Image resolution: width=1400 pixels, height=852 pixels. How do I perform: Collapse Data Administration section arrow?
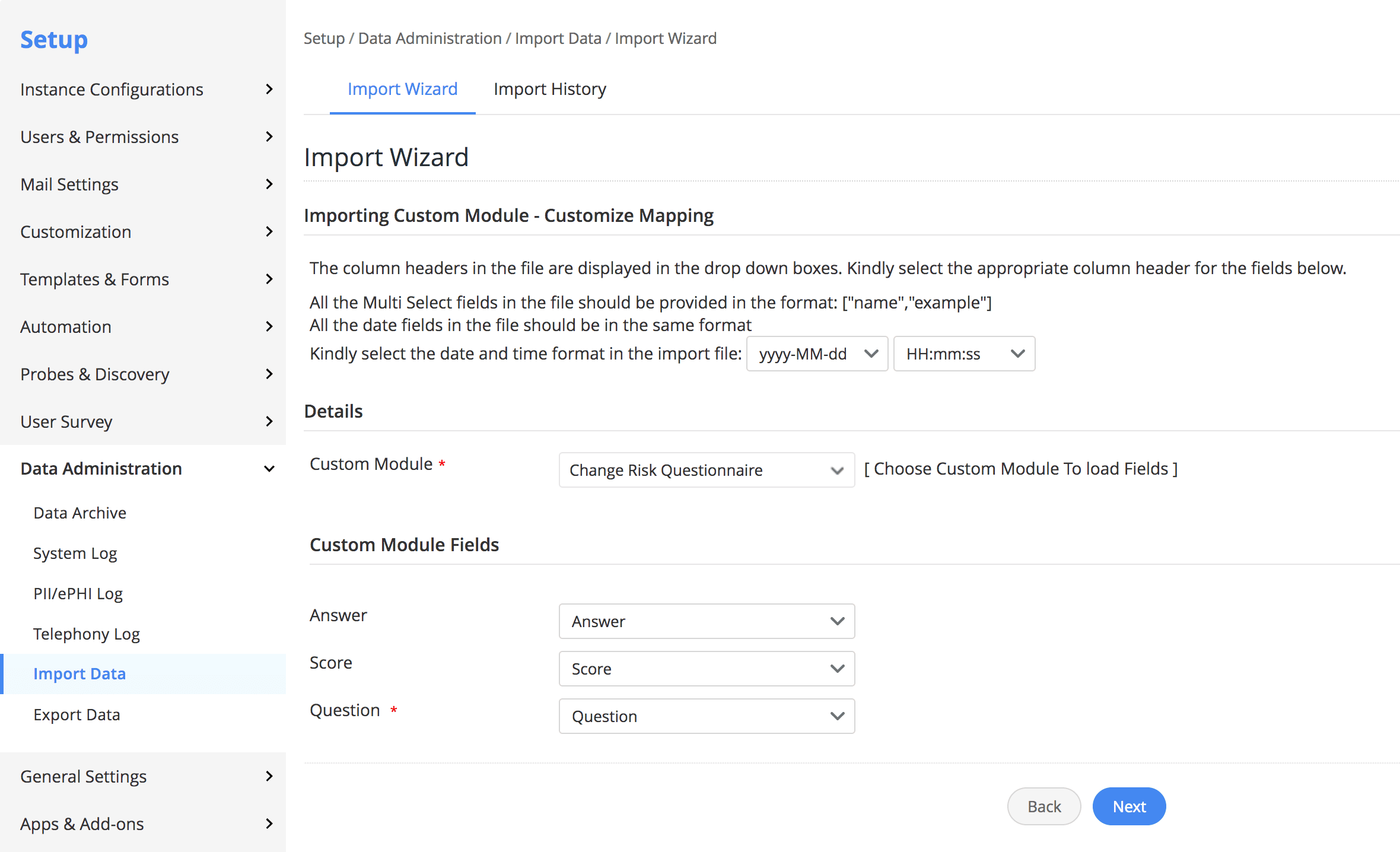(269, 469)
